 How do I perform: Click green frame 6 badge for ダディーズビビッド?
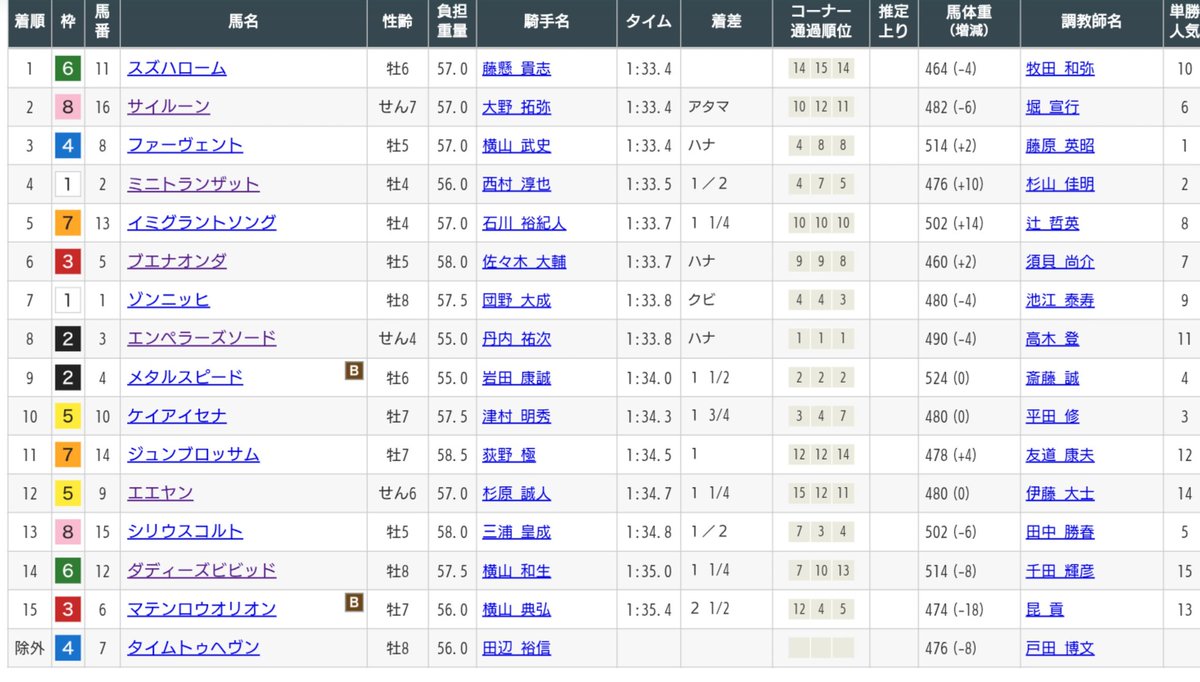coord(67,571)
